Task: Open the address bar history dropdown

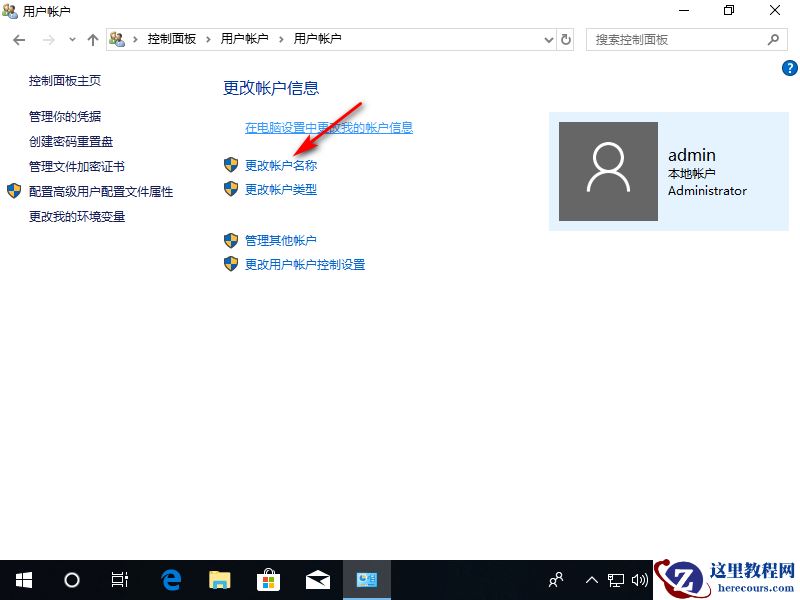Action: click(547, 39)
